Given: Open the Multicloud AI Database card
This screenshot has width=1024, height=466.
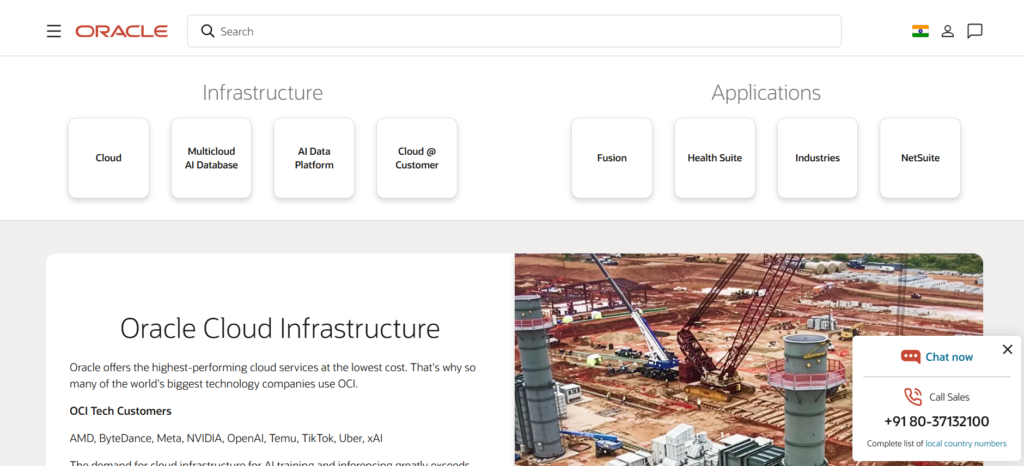Looking at the screenshot, I should pos(211,158).
